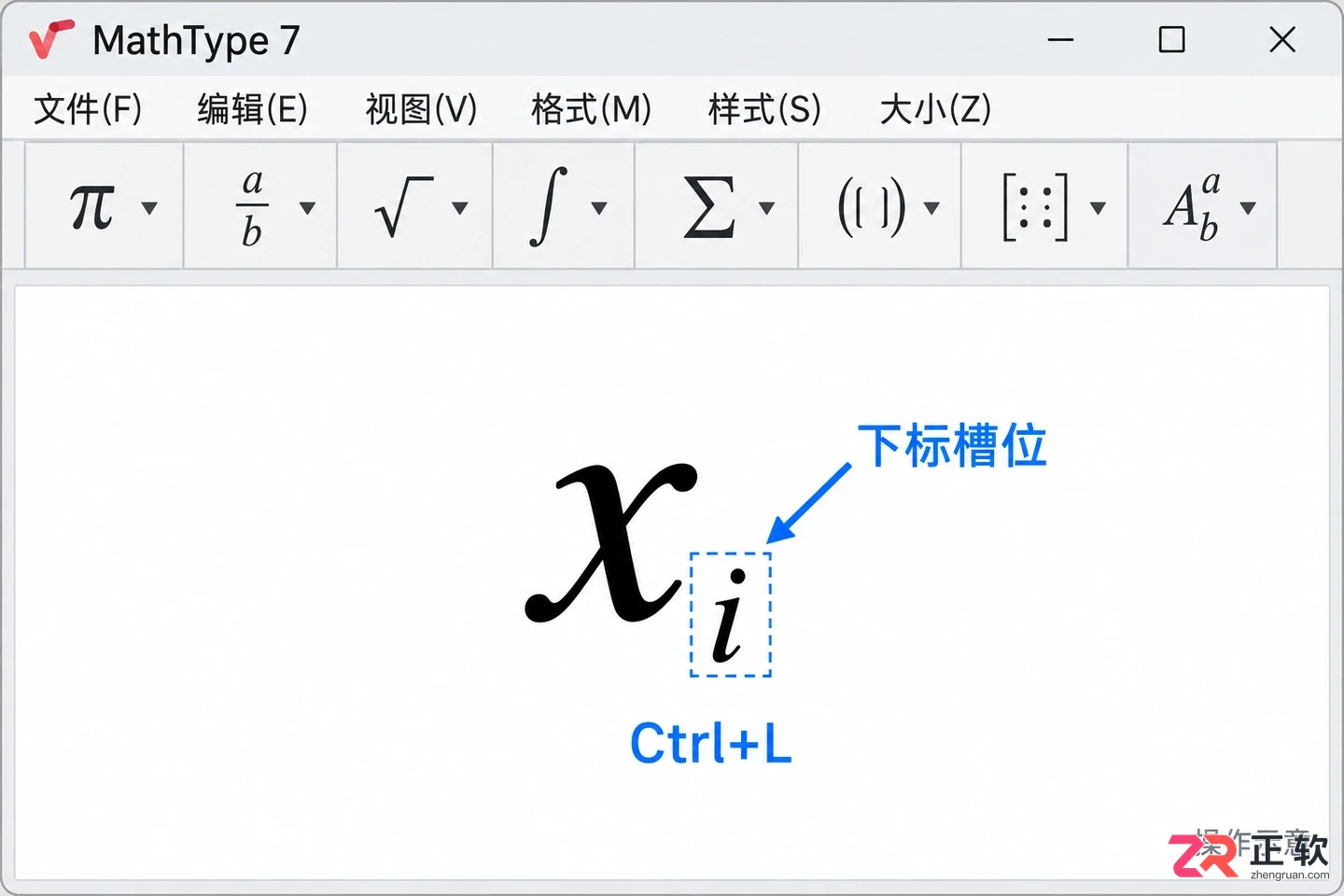Viewport: 1344px width, 896px height.
Task: Select the fraction a over b template
Action: click(x=252, y=207)
